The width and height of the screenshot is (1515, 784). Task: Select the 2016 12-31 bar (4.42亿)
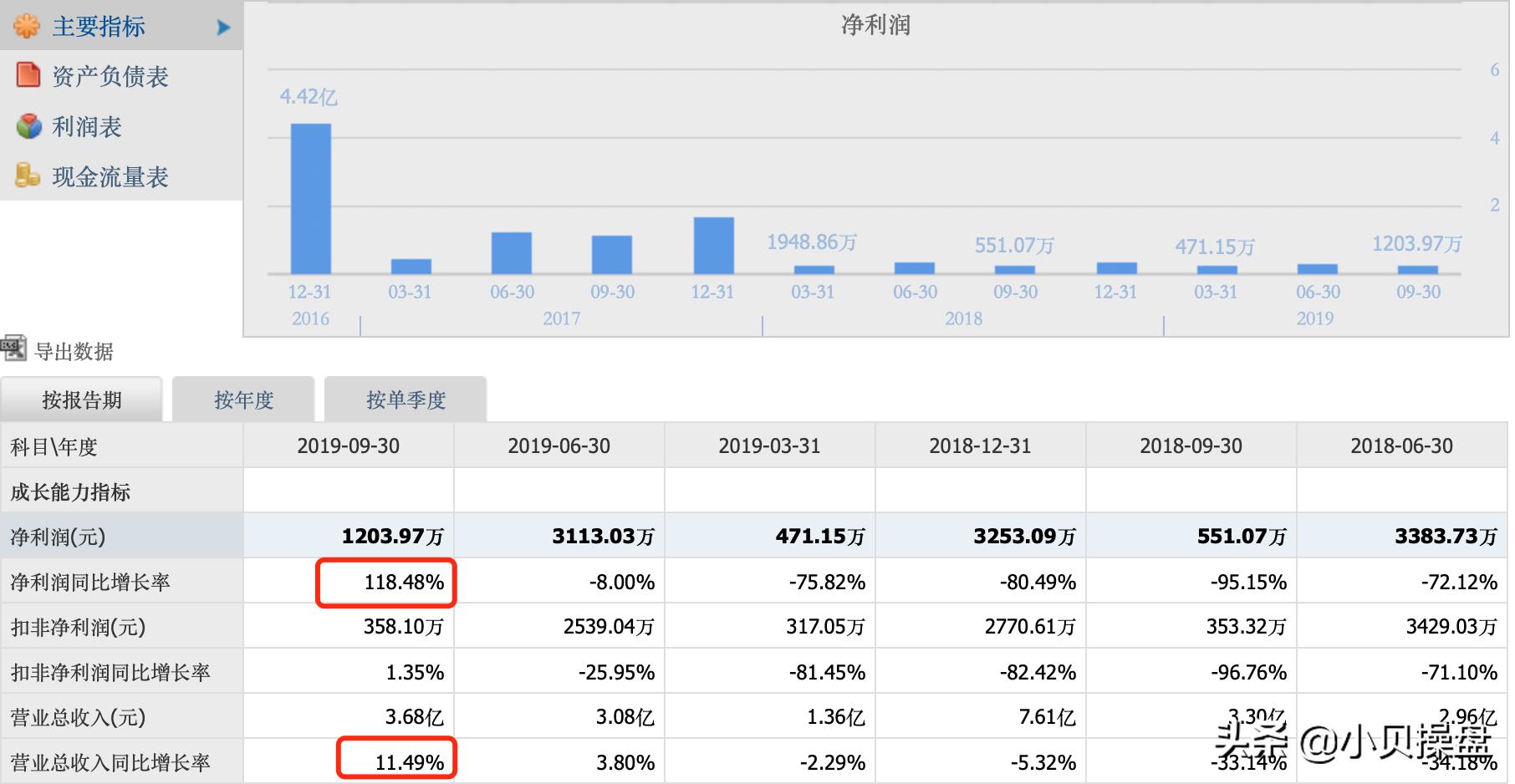310,199
